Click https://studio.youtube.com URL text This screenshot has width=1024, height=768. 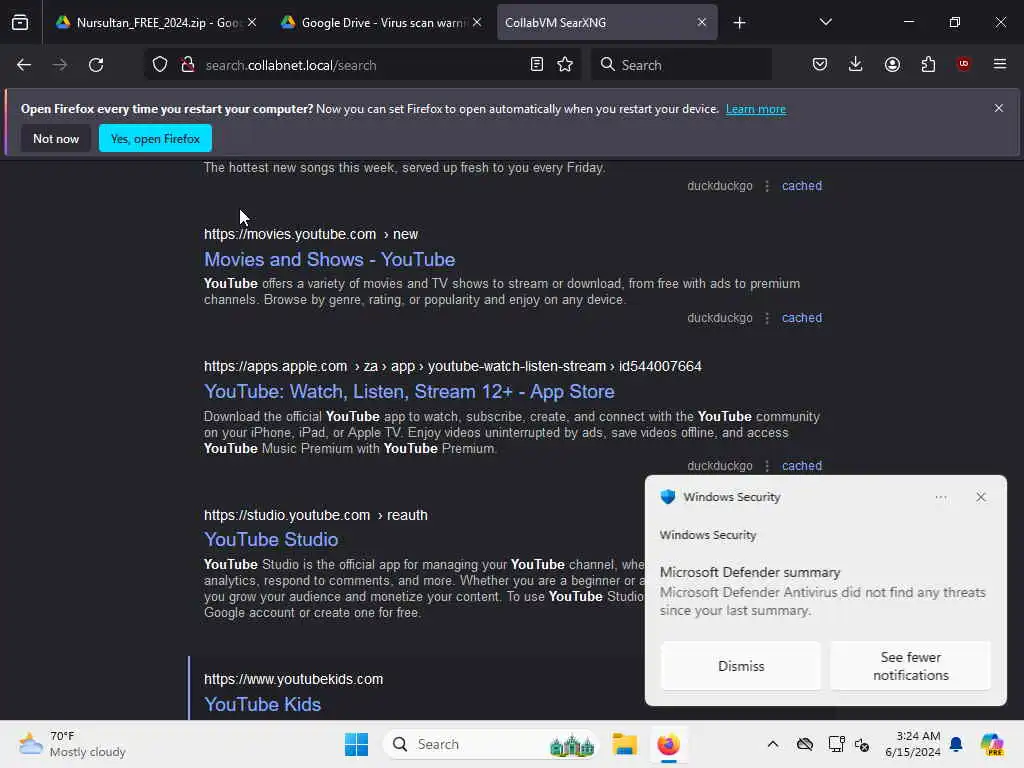pos(287,515)
